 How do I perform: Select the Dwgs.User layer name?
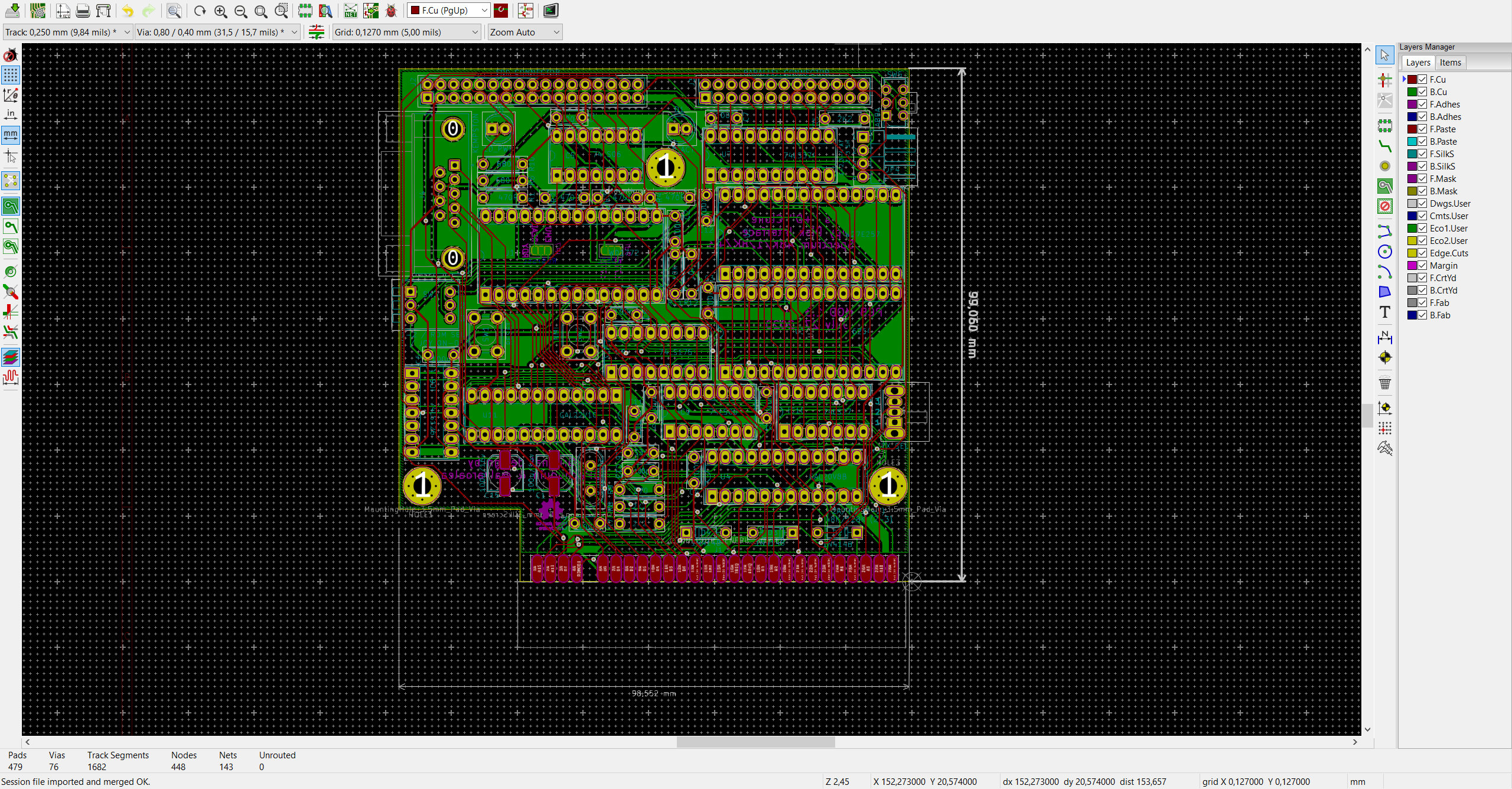pos(1450,203)
